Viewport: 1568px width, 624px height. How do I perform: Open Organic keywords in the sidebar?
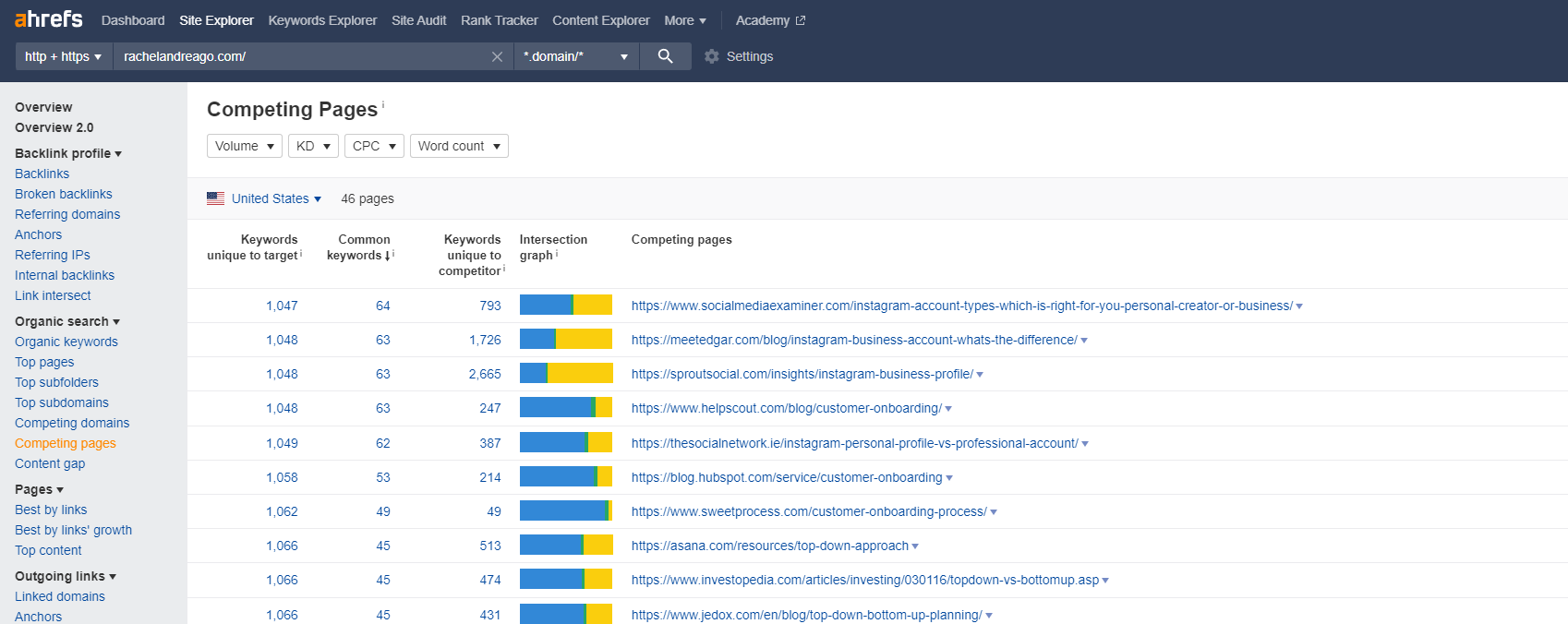pos(66,342)
